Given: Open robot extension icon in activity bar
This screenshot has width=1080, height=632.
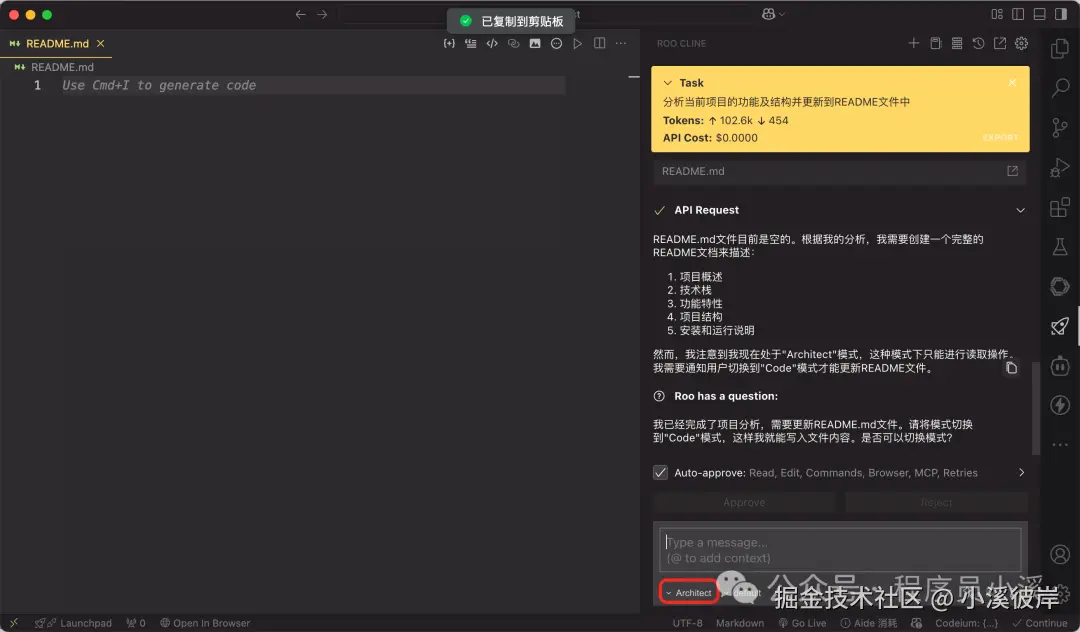Looking at the screenshot, I should [x=1060, y=366].
